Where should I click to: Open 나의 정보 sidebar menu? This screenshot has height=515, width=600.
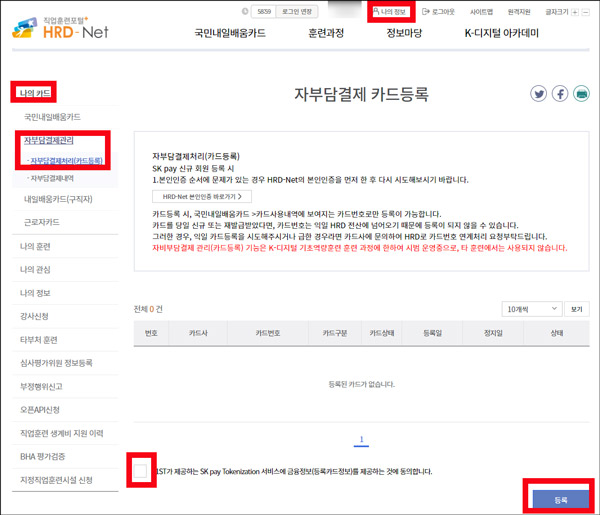35,293
